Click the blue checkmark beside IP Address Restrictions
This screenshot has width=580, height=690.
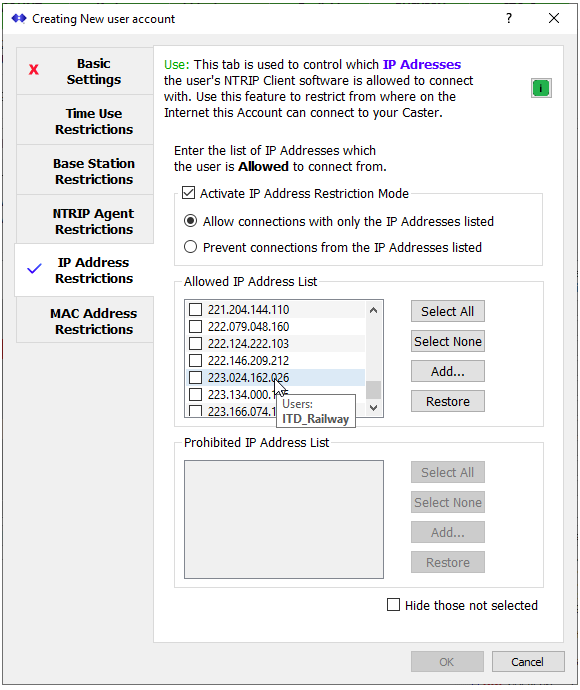(x=34, y=268)
